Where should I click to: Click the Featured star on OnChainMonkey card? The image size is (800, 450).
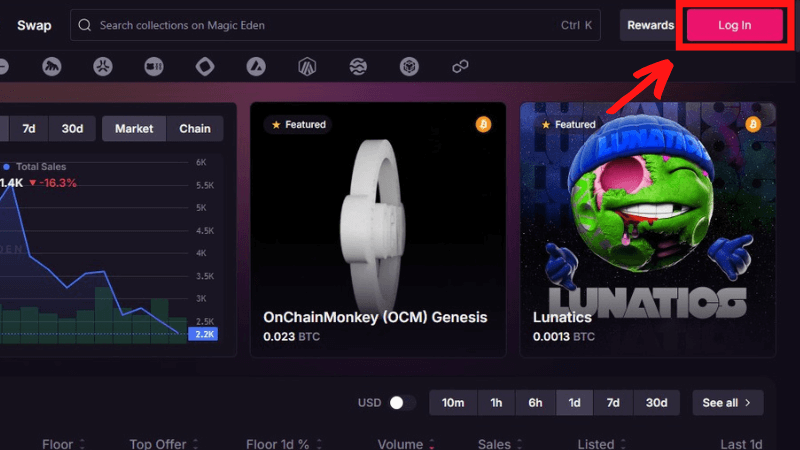276,124
